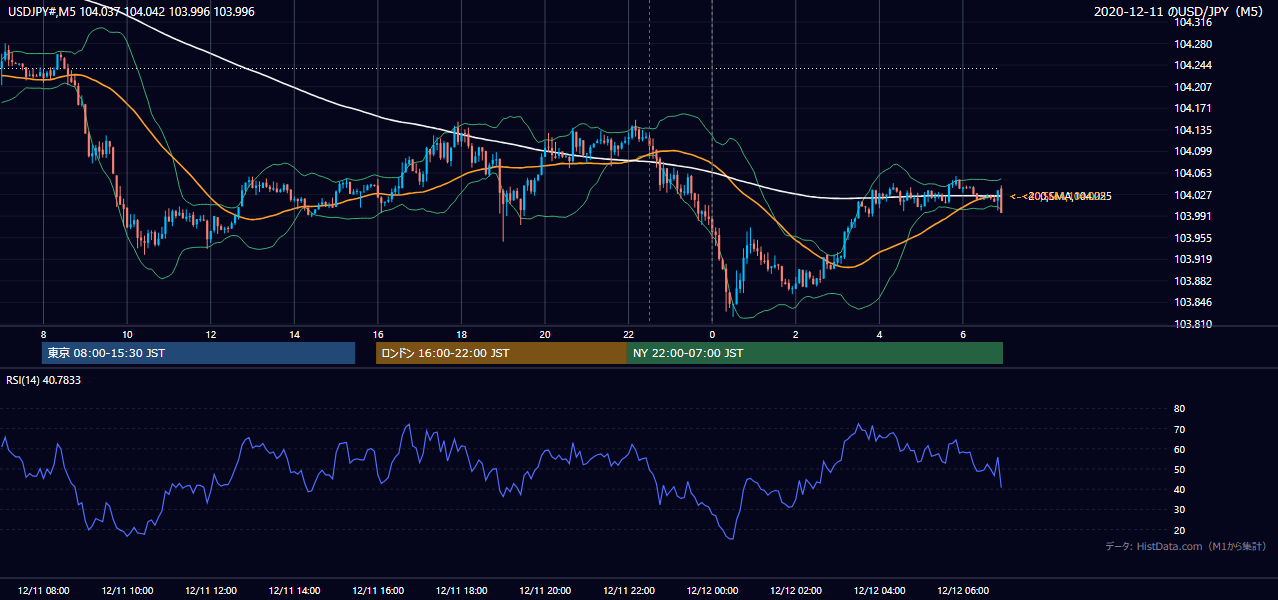Click price axis label 104.027
Viewport: 1278px width, 600px height.
coord(1194,195)
